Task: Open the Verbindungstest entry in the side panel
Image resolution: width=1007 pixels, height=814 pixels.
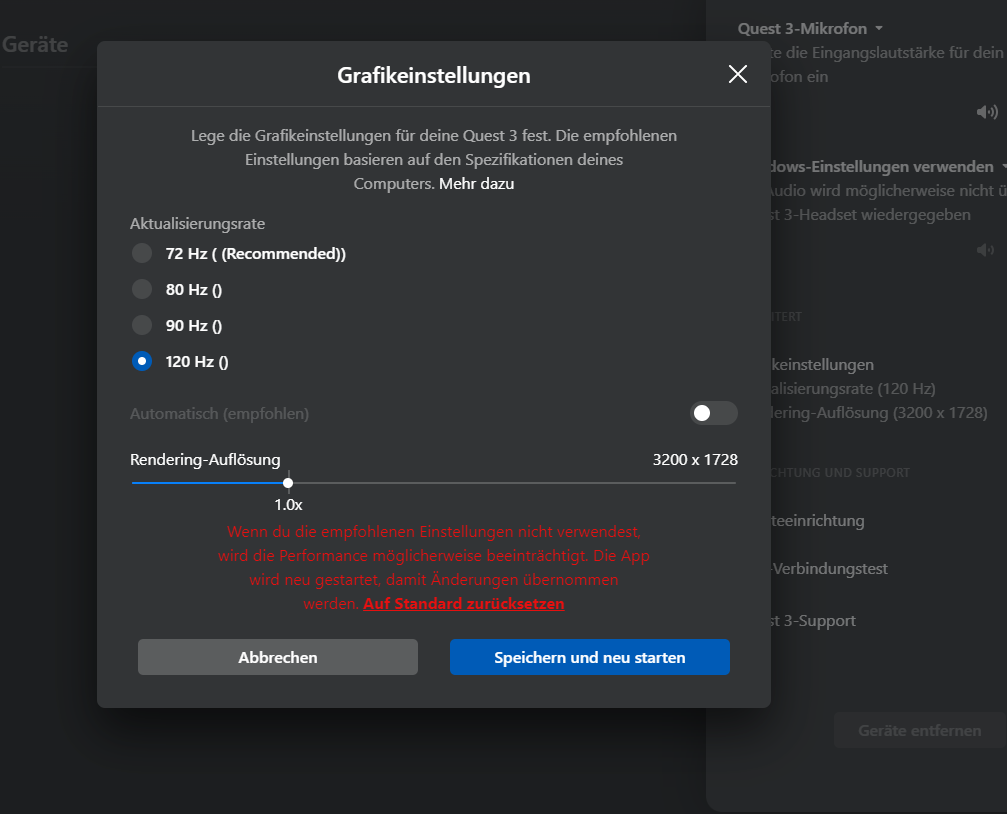Action: click(x=830, y=569)
